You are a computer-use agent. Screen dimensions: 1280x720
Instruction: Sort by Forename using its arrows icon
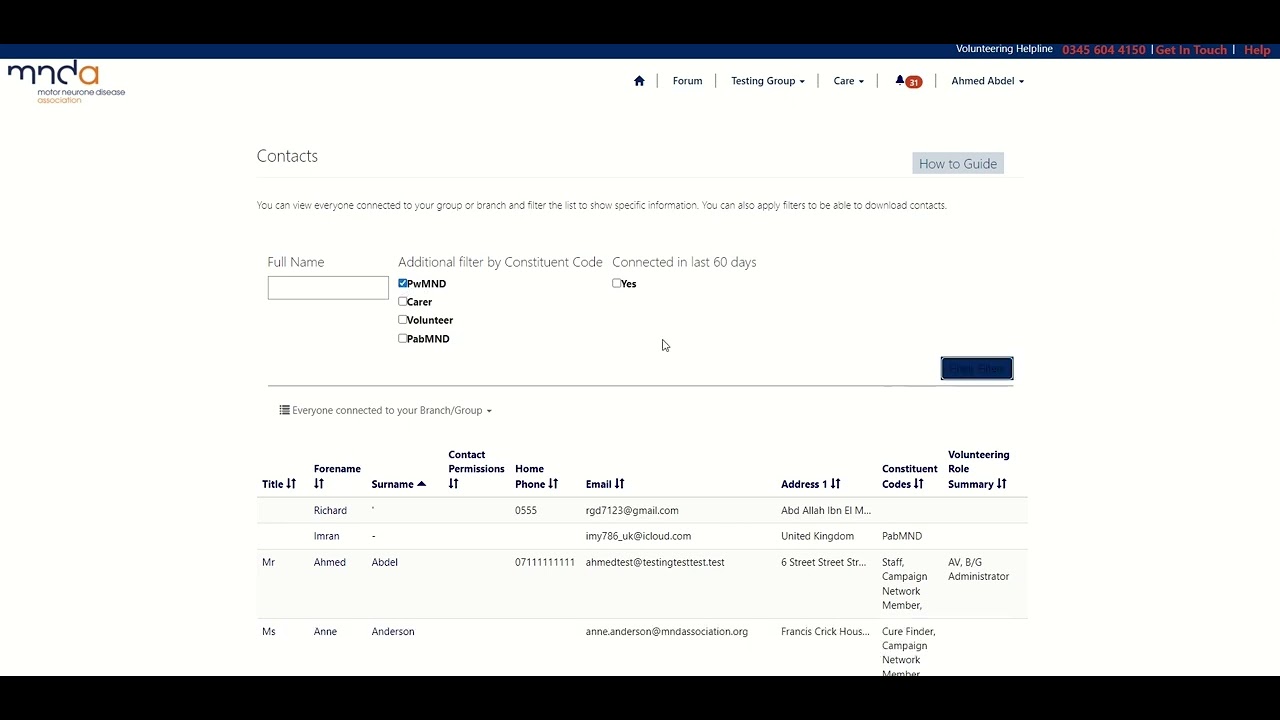click(319, 484)
